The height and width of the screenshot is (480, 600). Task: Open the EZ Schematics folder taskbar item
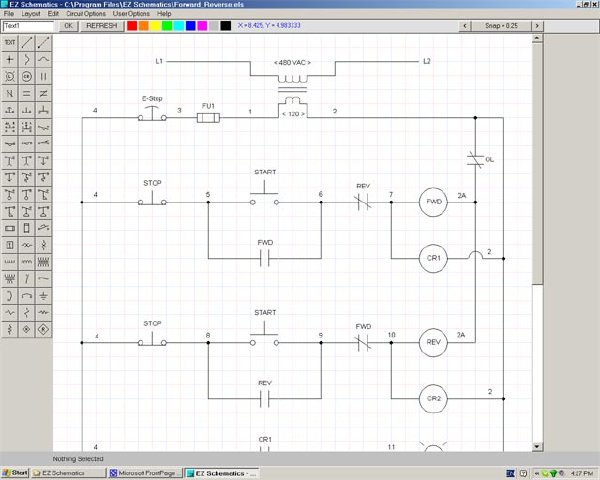pyautogui.click(x=68, y=473)
